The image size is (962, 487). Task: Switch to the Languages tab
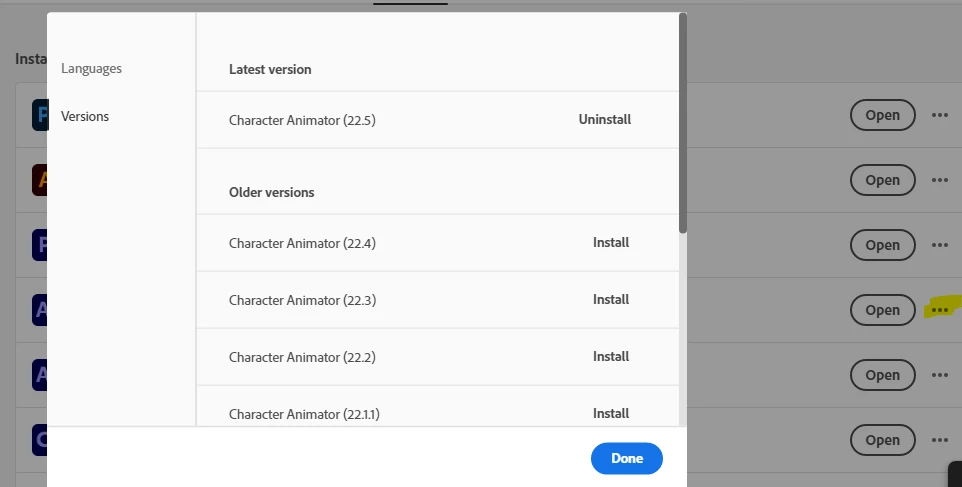[x=91, y=69]
